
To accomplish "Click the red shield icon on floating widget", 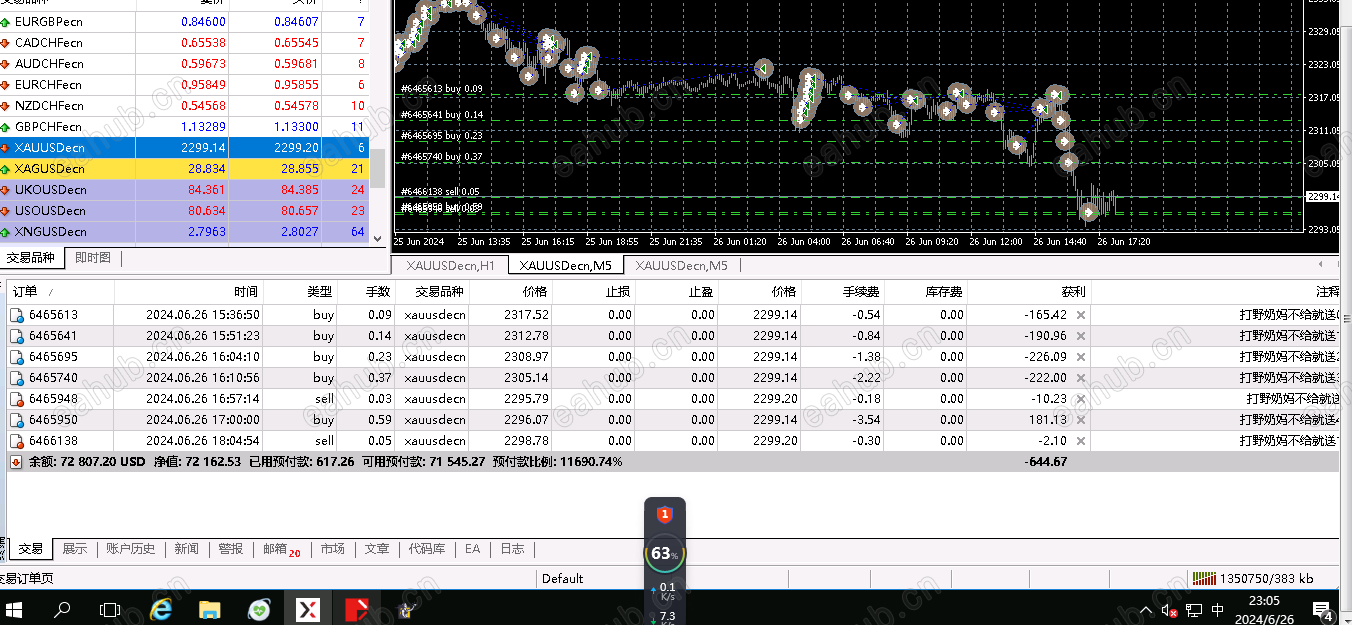I will pos(664,514).
